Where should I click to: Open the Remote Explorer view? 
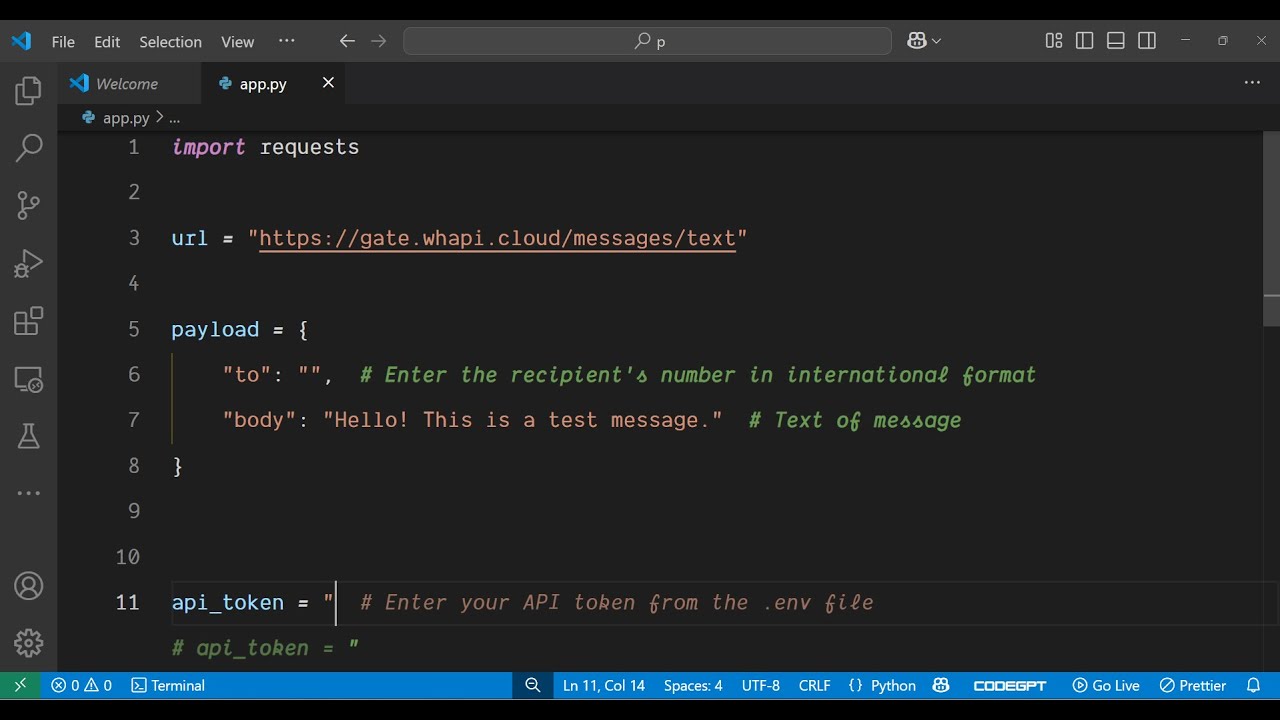click(x=28, y=379)
